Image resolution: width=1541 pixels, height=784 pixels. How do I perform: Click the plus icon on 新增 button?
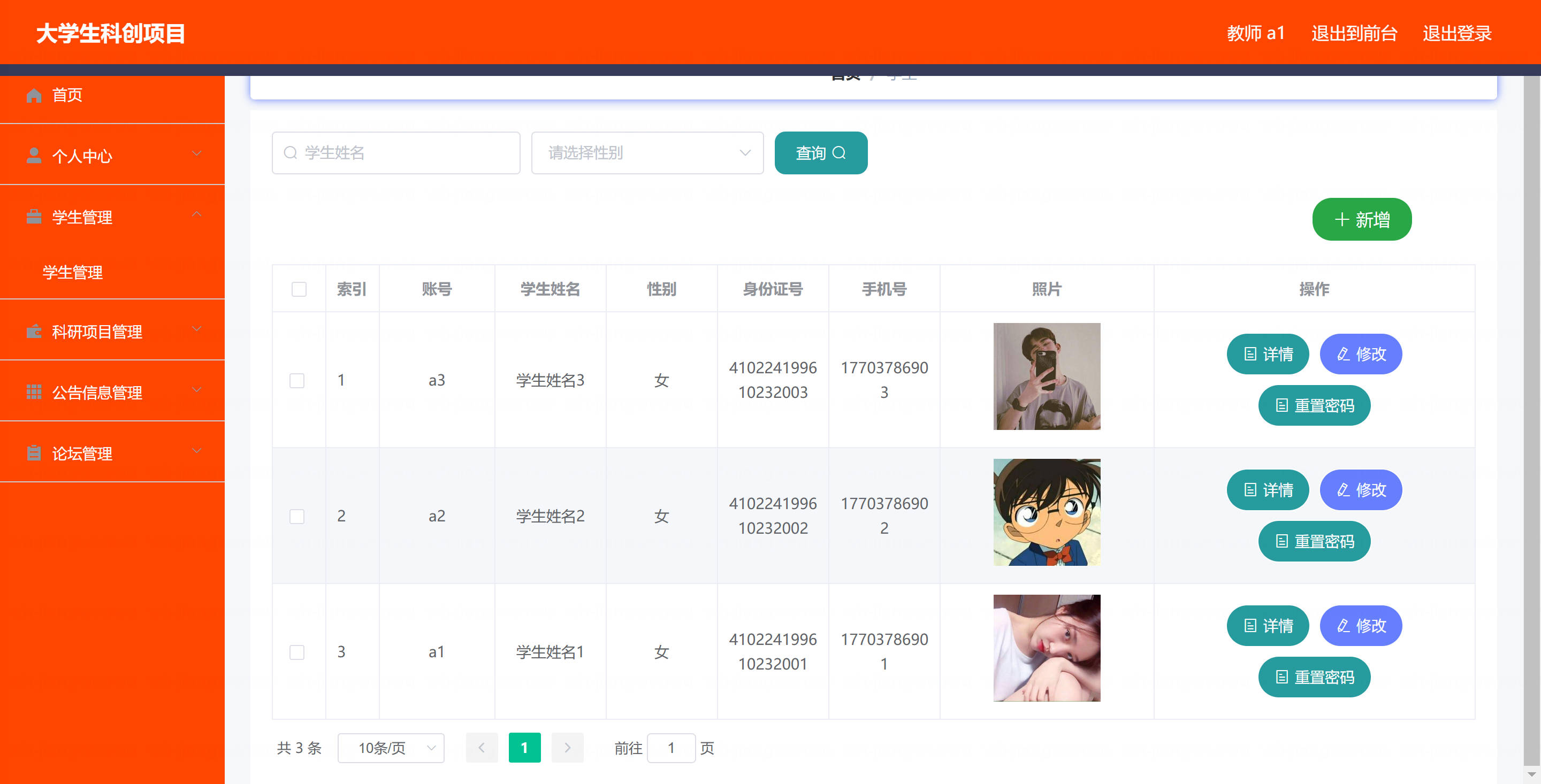coord(1342,219)
